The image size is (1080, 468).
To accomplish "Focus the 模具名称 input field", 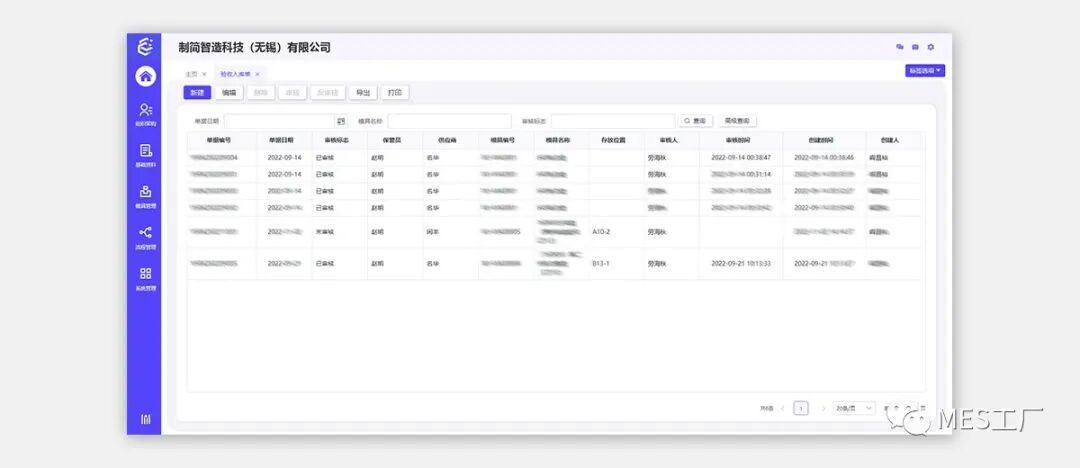I will [449, 121].
